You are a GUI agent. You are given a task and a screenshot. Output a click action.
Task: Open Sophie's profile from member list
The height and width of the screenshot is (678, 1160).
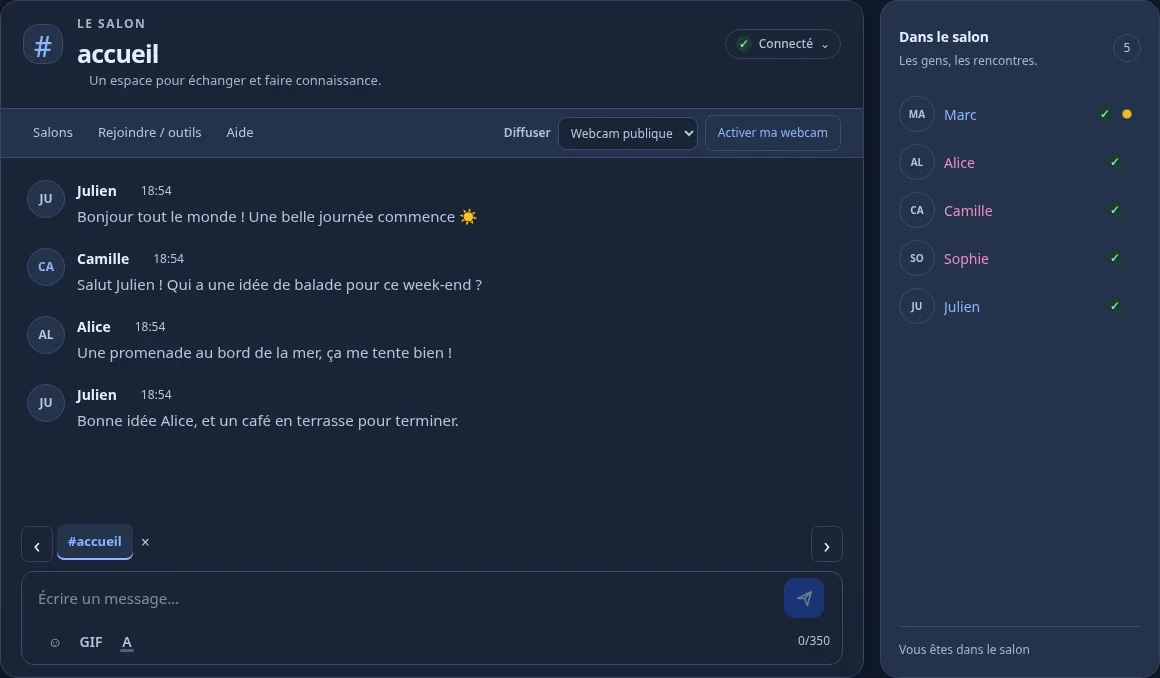click(965, 258)
